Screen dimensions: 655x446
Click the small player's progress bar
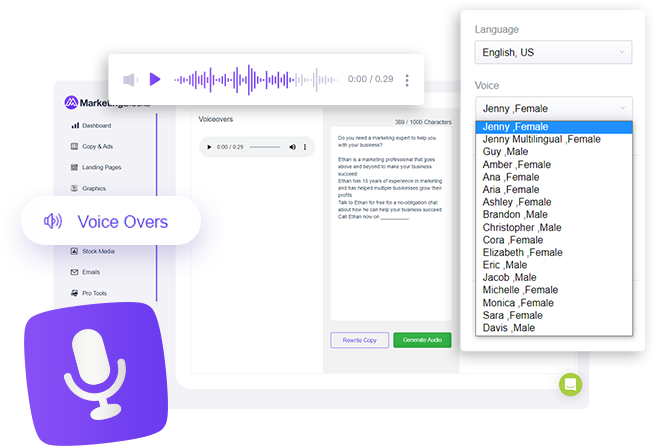[265, 147]
